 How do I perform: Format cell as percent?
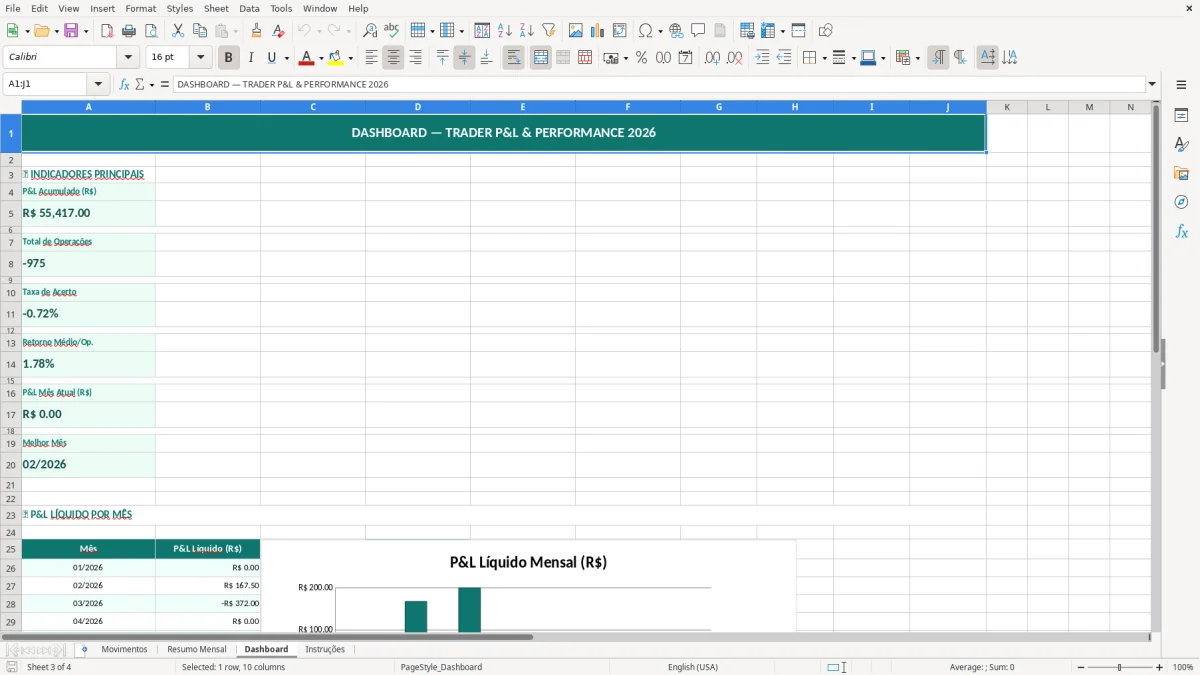[641, 58]
